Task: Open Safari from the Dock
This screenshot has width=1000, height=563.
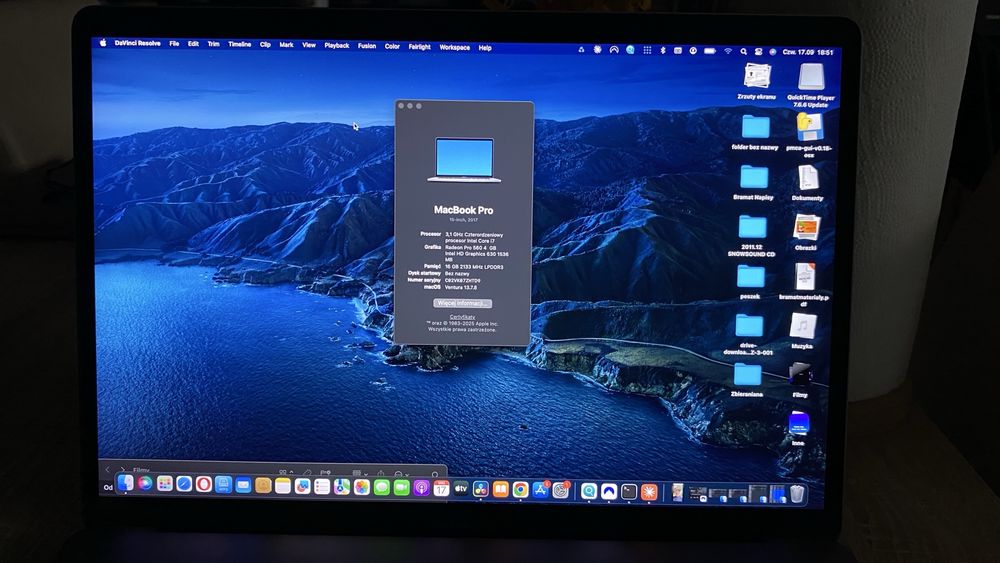Action: (x=184, y=485)
